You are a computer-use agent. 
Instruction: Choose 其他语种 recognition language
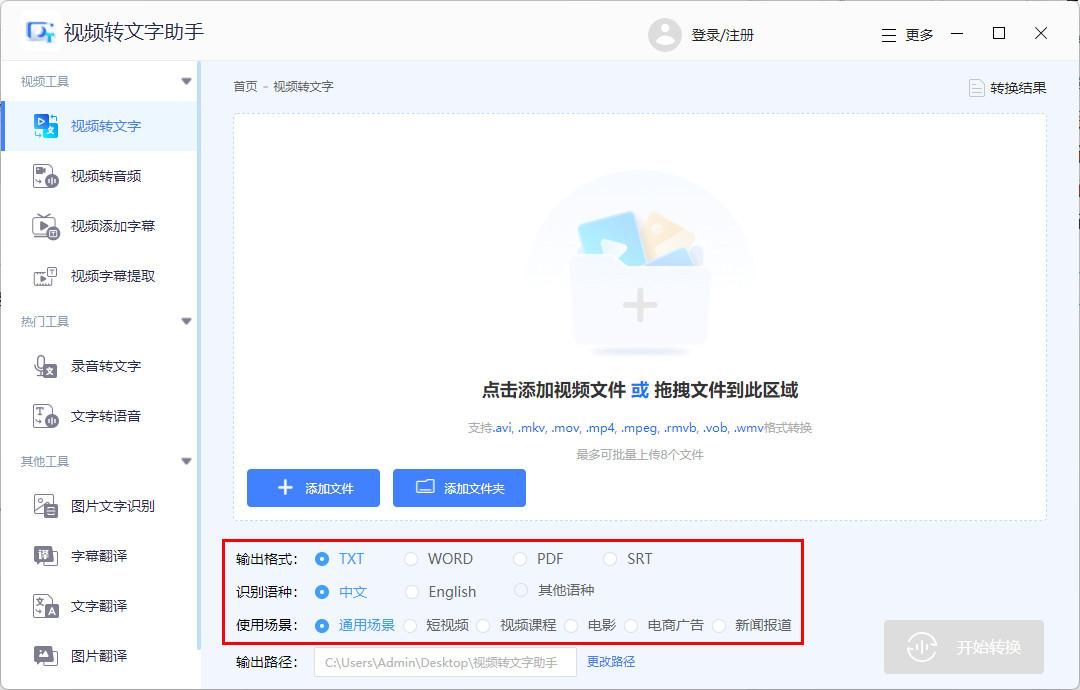(521, 590)
